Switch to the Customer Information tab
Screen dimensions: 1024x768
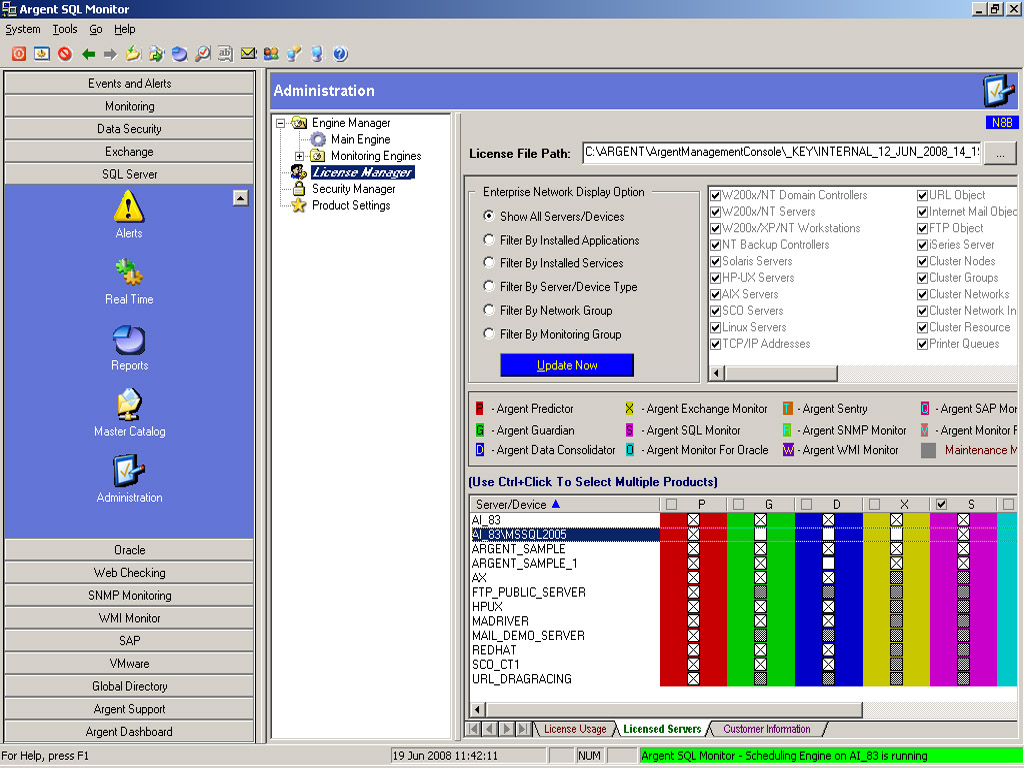767,729
